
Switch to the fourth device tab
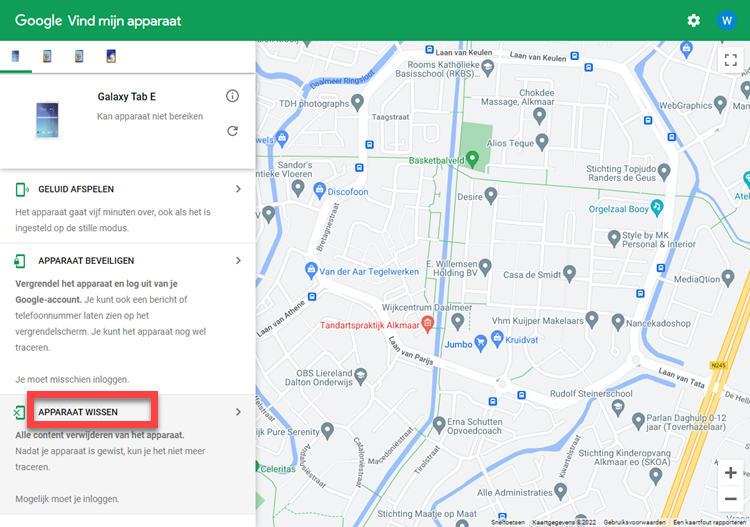tap(111, 56)
